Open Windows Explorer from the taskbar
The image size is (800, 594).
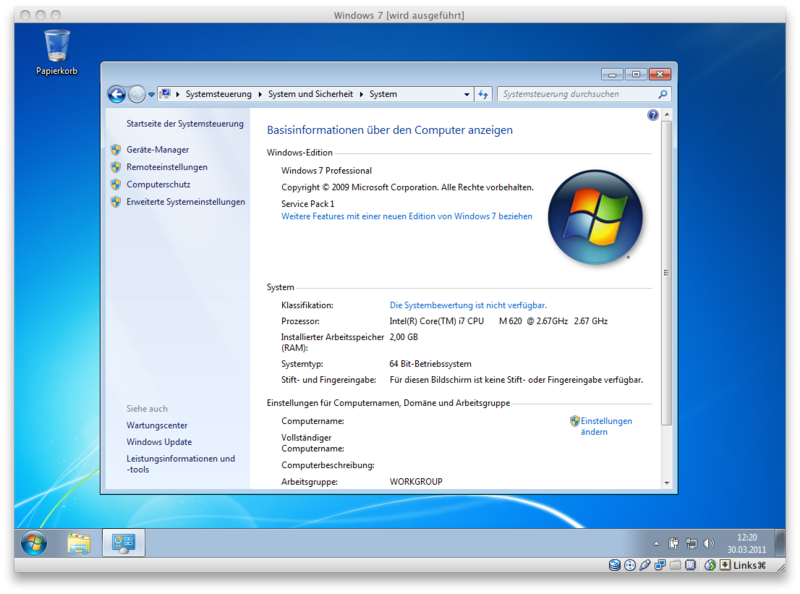tap(79, 543)
